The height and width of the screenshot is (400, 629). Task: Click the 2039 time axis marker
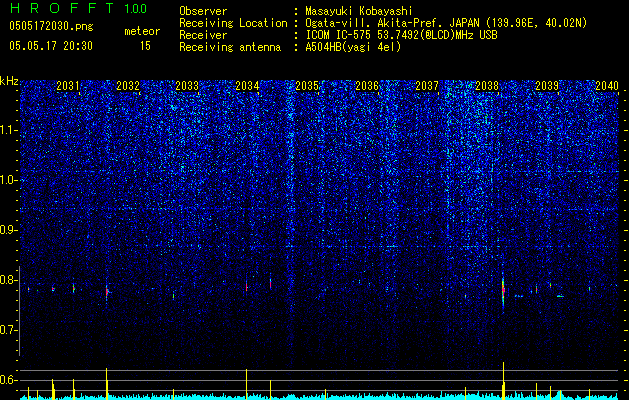(547, 85)
